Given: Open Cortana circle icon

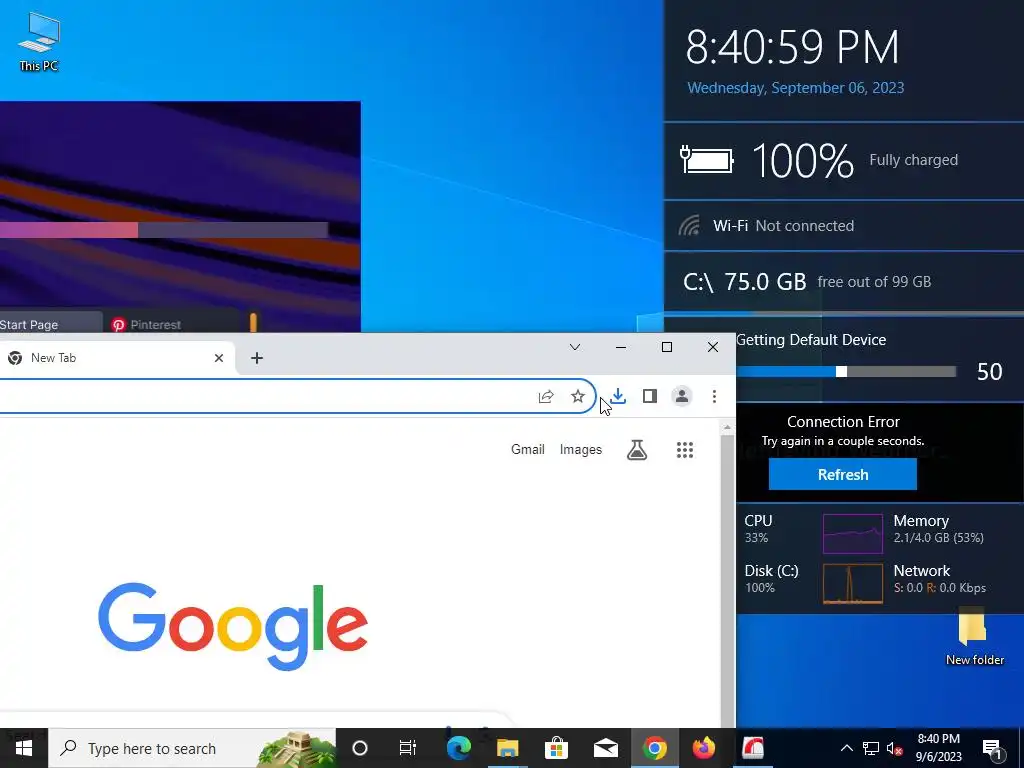Looking at the screenshot, I should pyautogui.click(x=360, y=748).
